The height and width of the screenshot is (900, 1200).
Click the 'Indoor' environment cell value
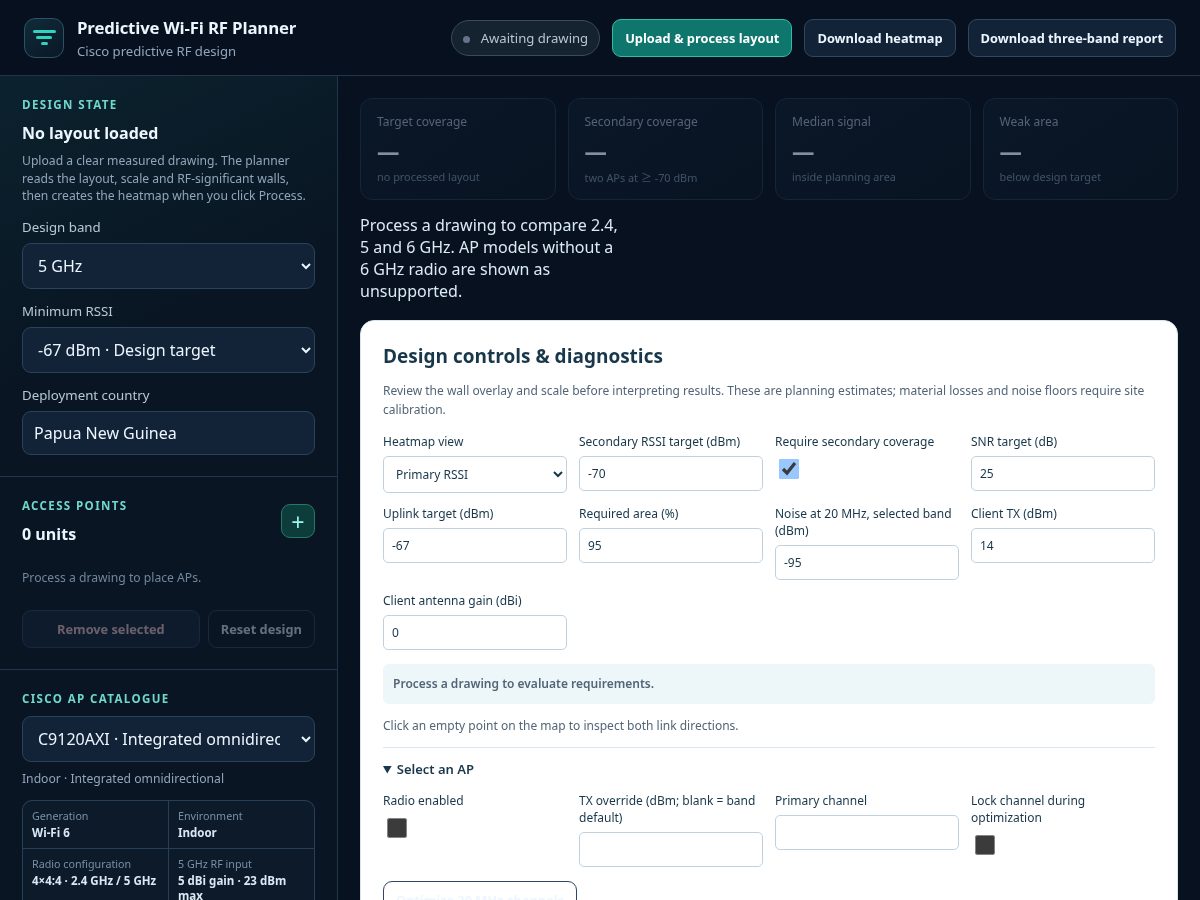[197, 832]
